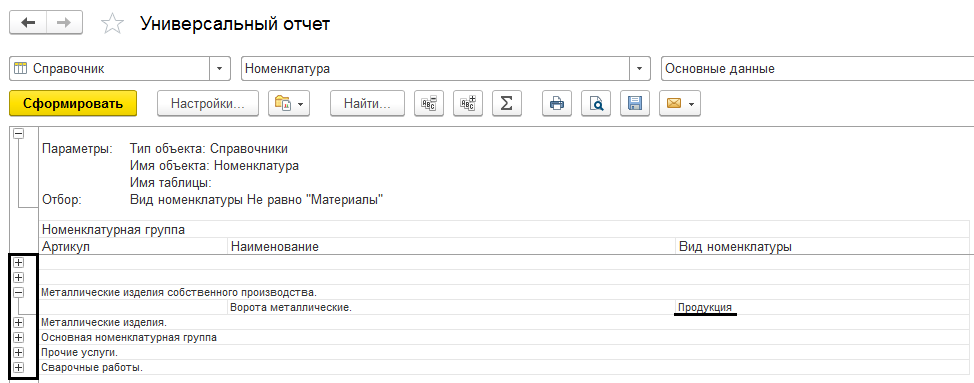Click the back navigation arrow

pos(29,23)
